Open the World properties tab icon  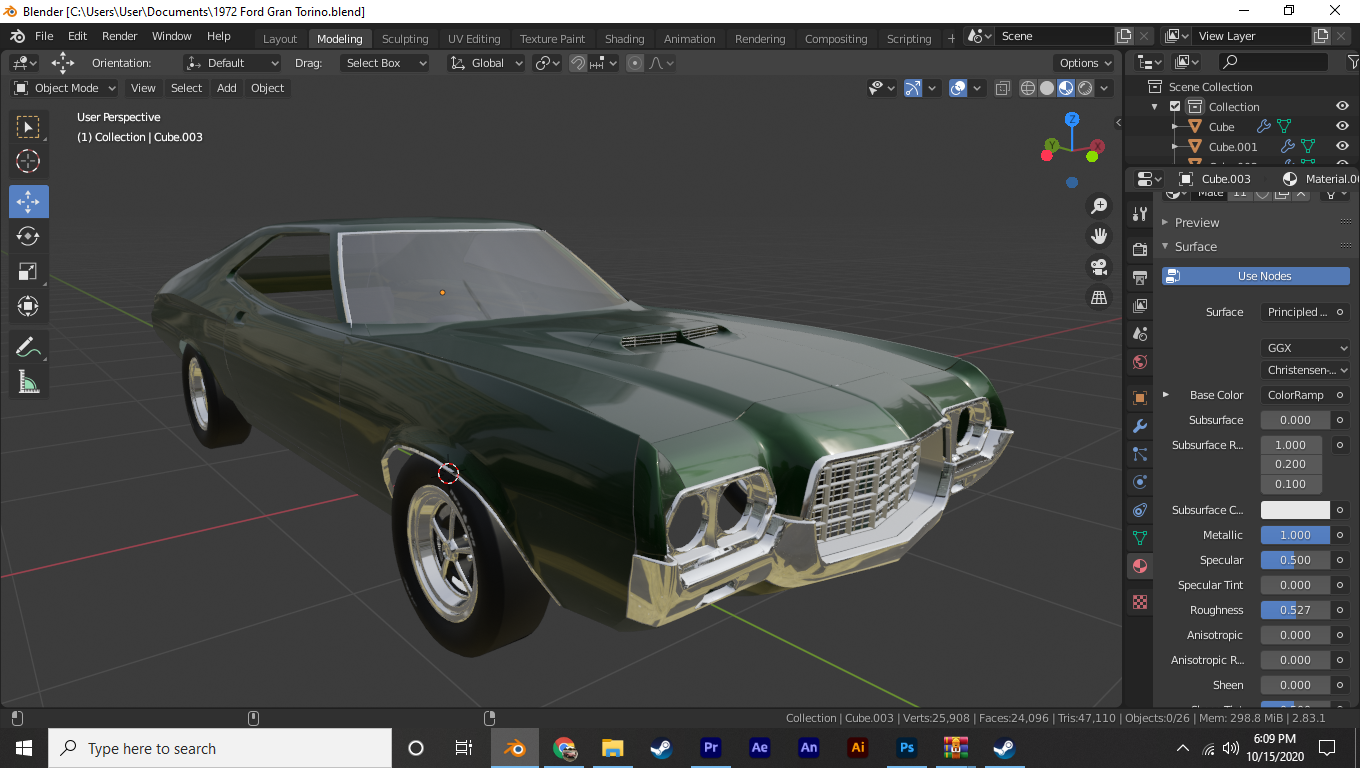pyautogui.click(x=1139, y=362)
